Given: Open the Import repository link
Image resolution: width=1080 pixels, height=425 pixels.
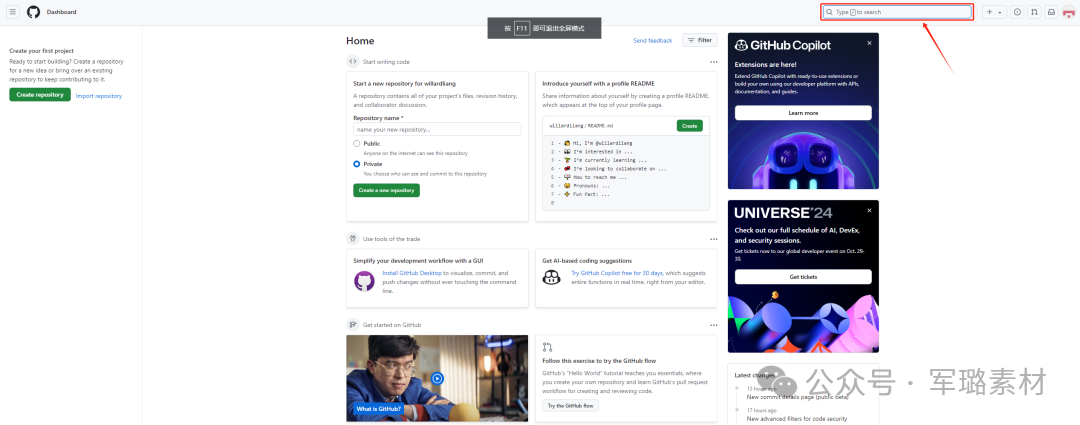Looking at the screenshot, I should pyautogui.click(x=98, y=96).
